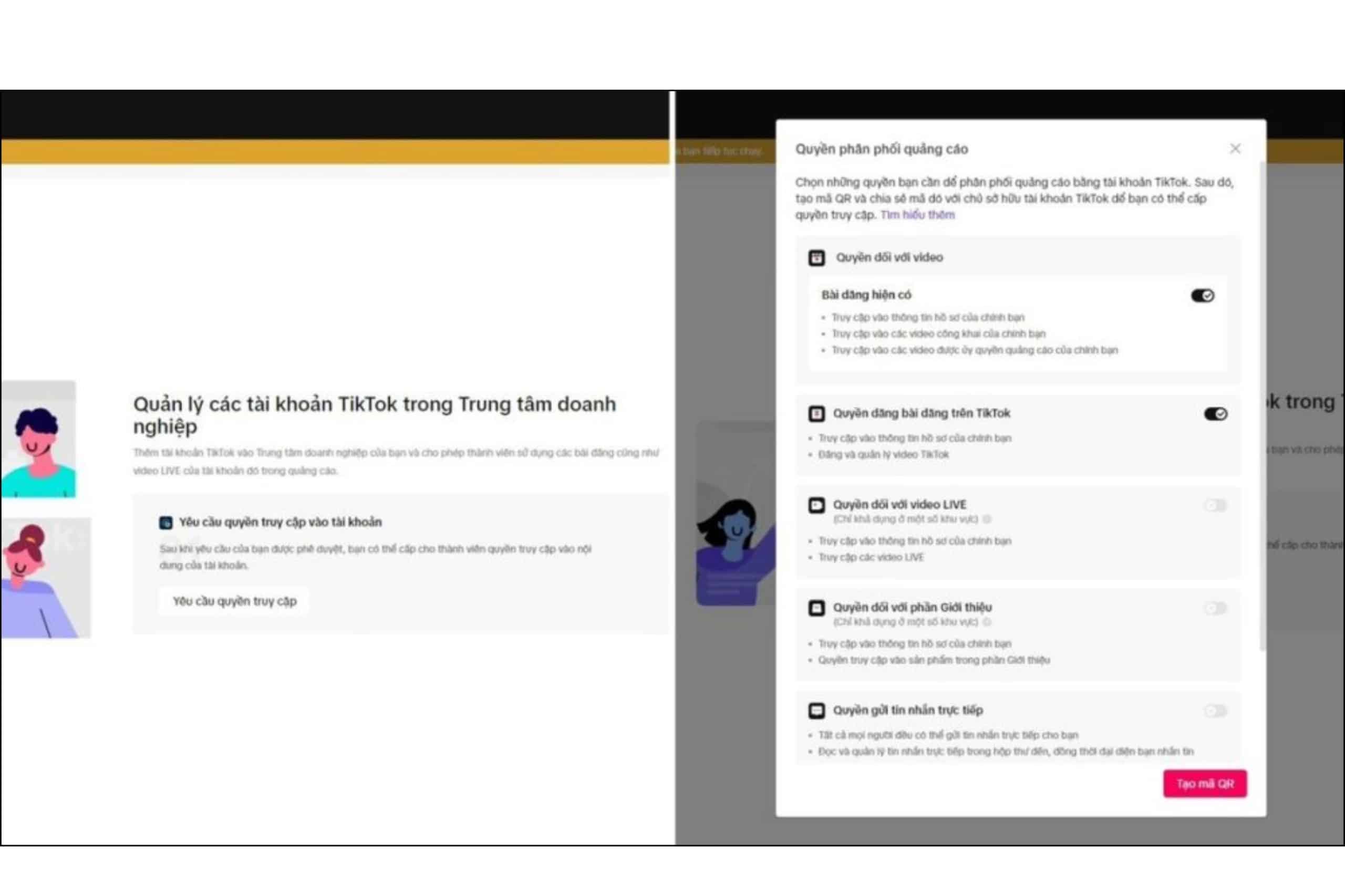This screenshot has height=896, width=1345.
Task: Click info icon beside video LIVE region note
Action: click(x=987, y=519)
